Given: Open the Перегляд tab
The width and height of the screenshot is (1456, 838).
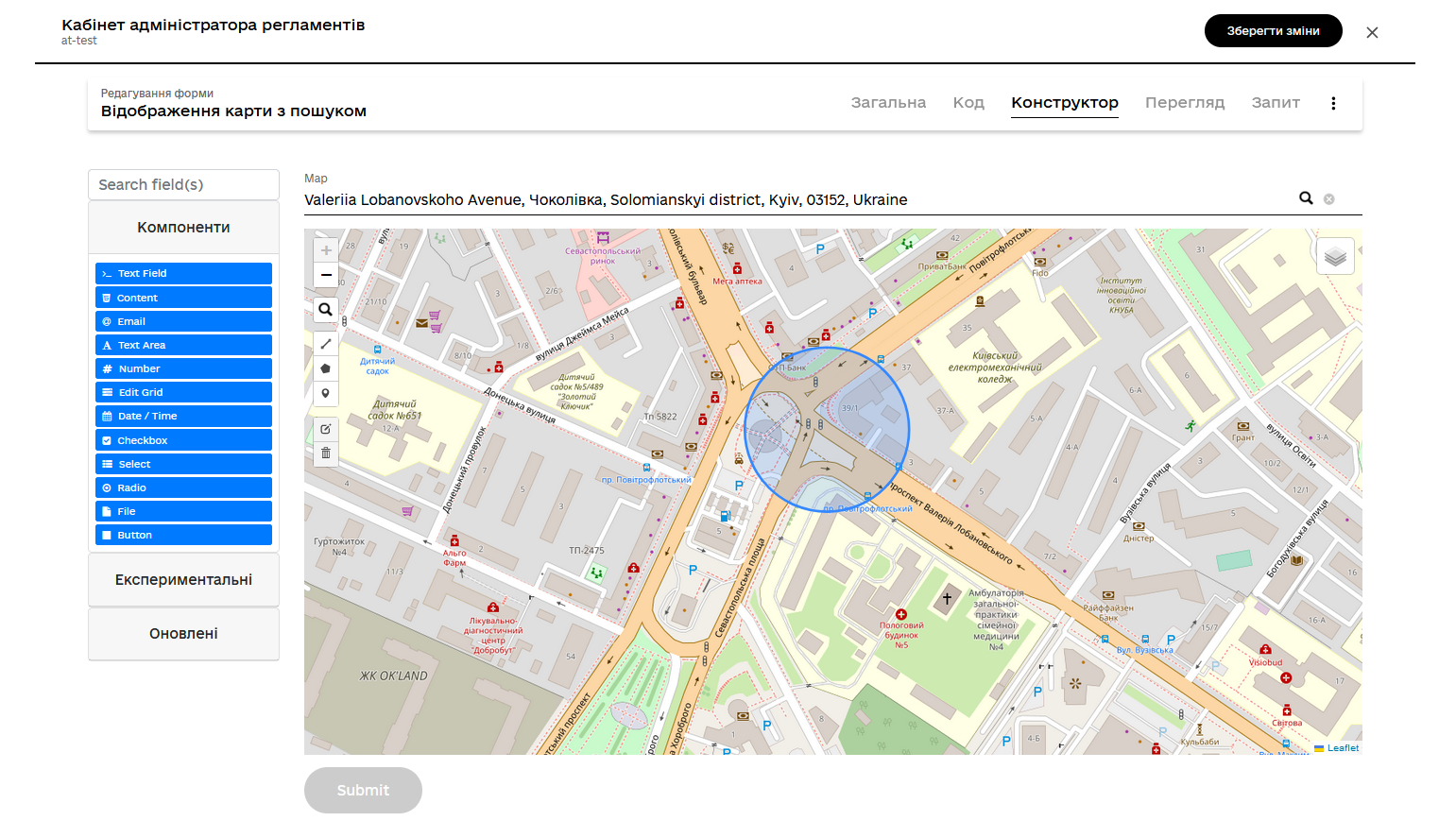Looking at the screenshot, I should point(1185,103).
